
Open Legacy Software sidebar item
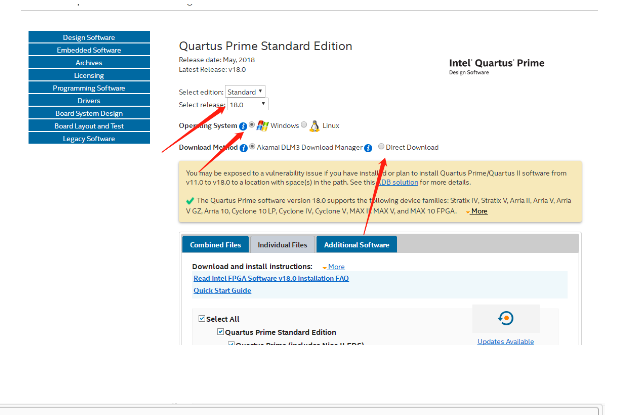(89, 138)
